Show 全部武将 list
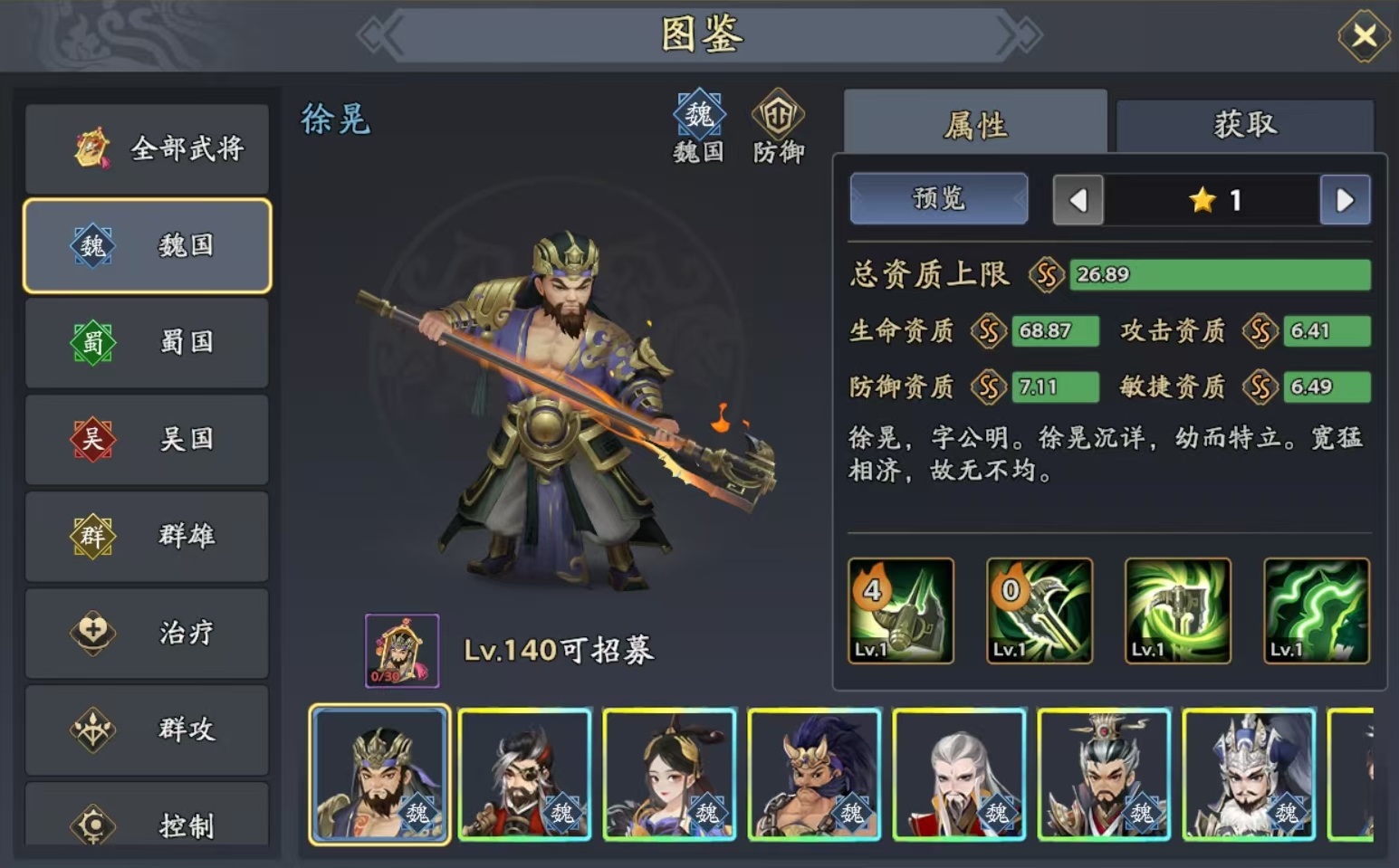Screen dimensions: 1399x868 tap(147, 148)
